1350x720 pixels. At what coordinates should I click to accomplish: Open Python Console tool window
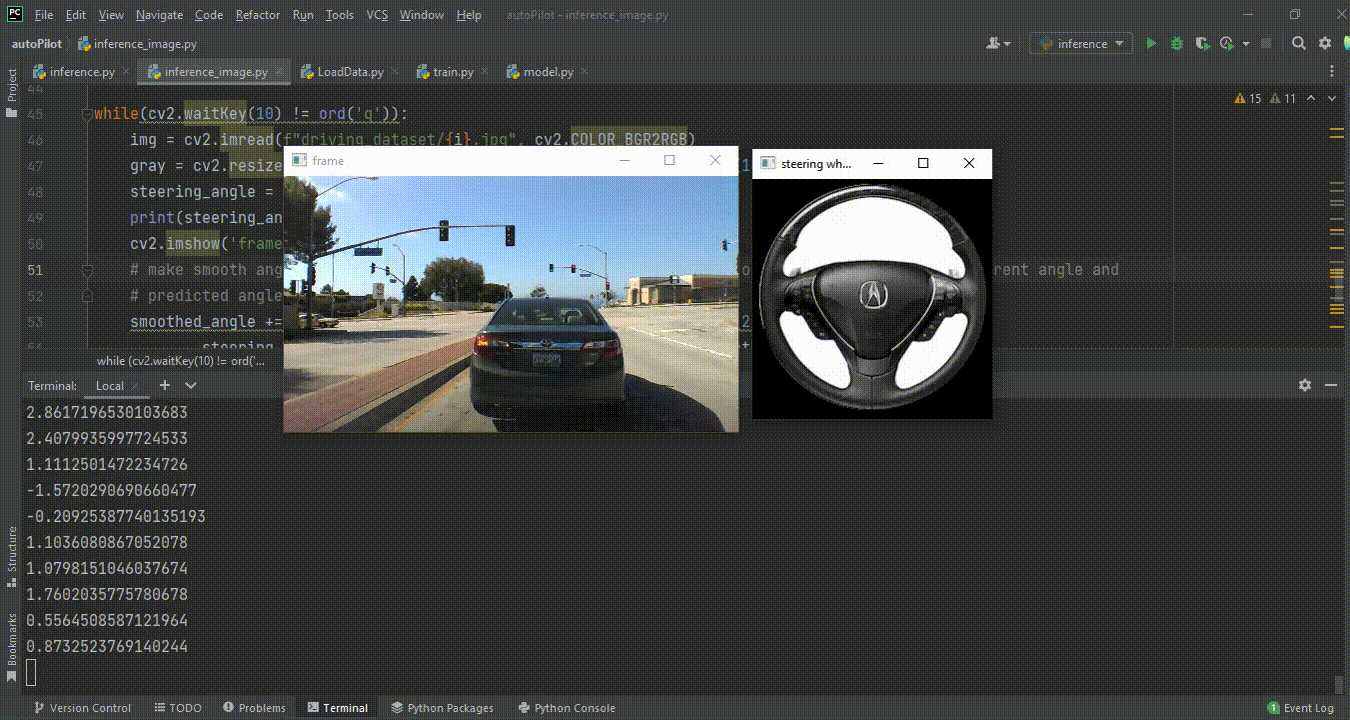coord(565,708)
